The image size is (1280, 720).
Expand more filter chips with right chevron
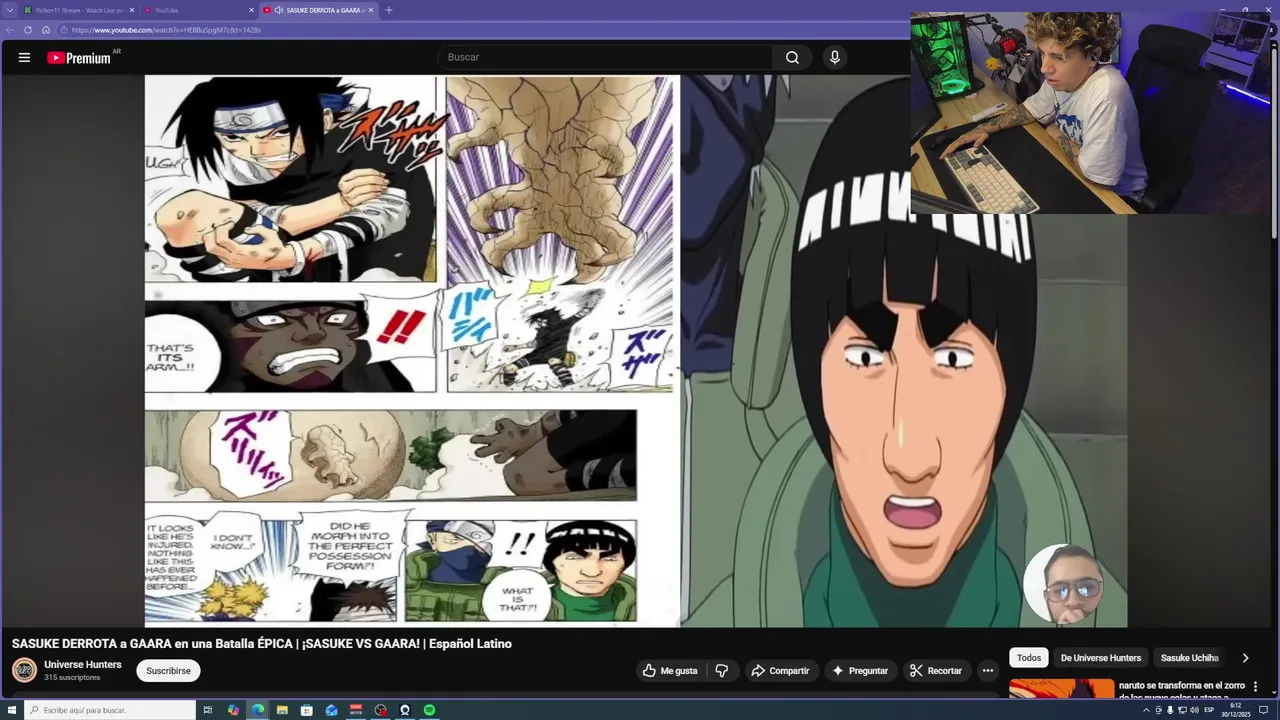[1245, 658]
